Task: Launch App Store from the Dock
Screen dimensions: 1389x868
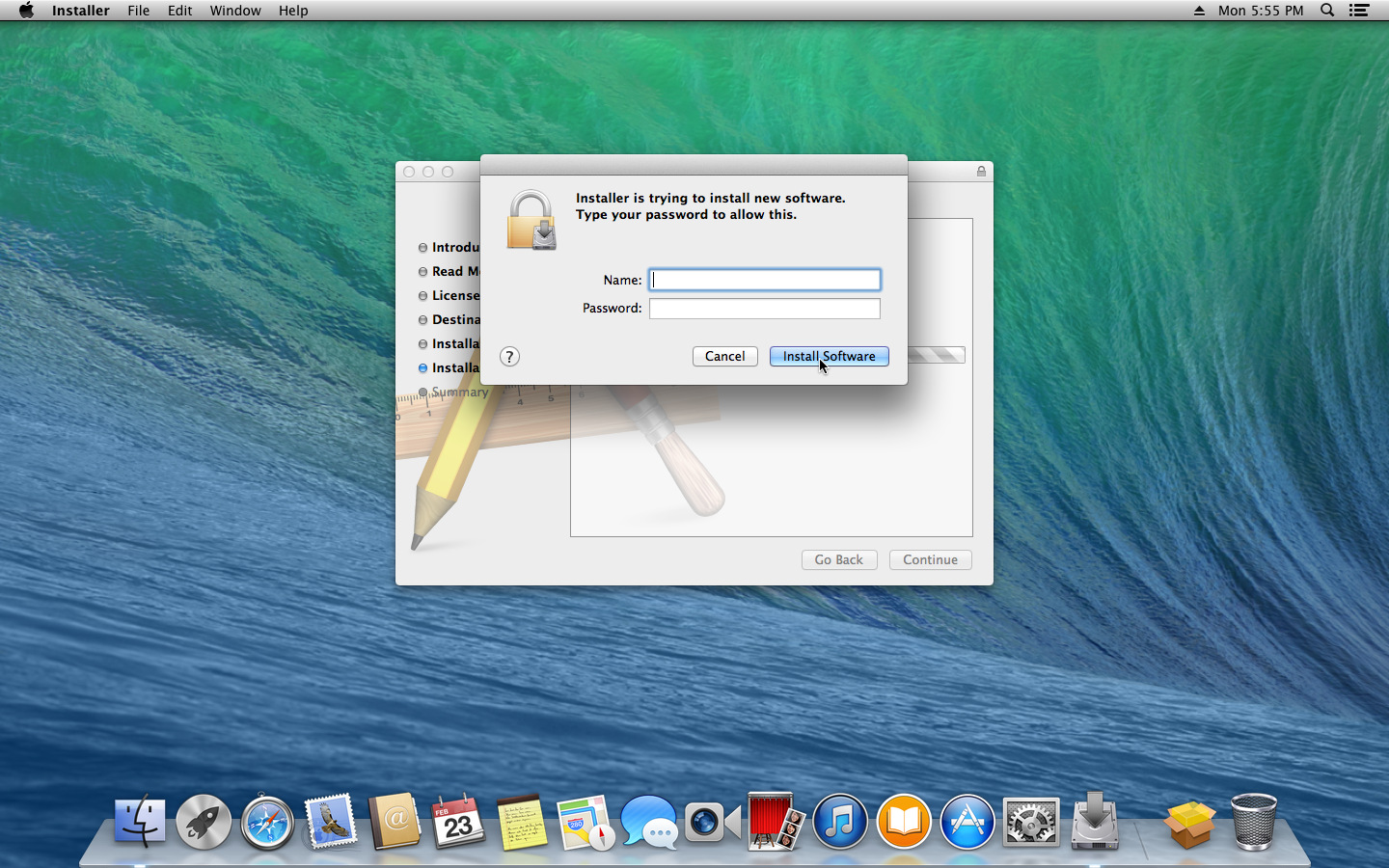Action: (967, 823)
